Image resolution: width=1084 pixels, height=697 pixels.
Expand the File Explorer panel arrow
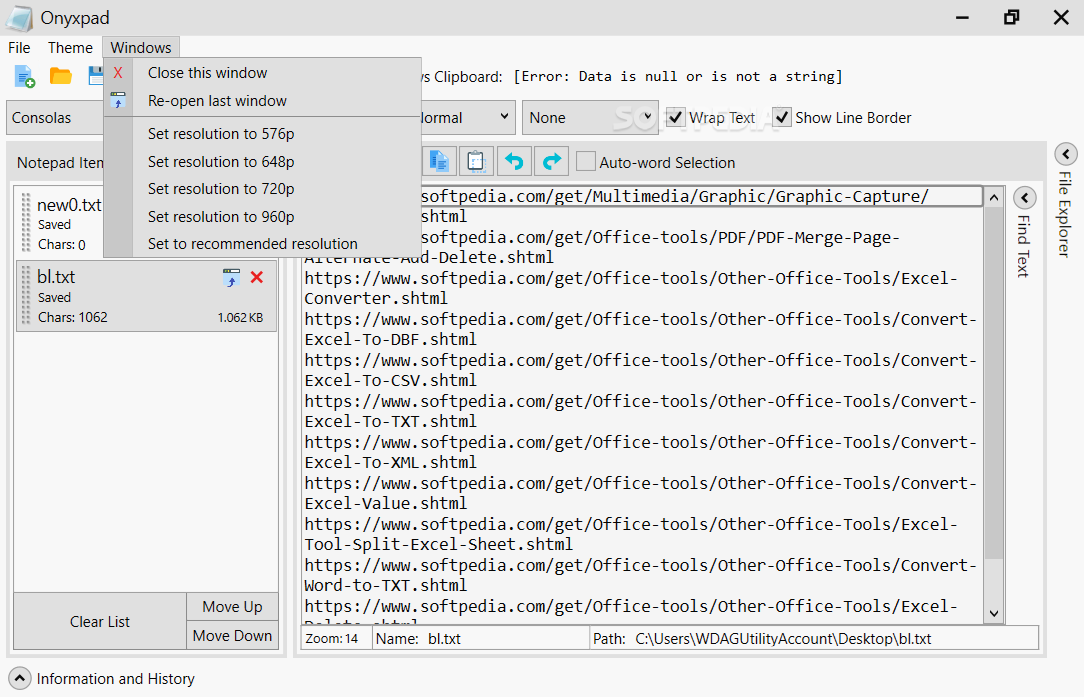[1066, 154]
